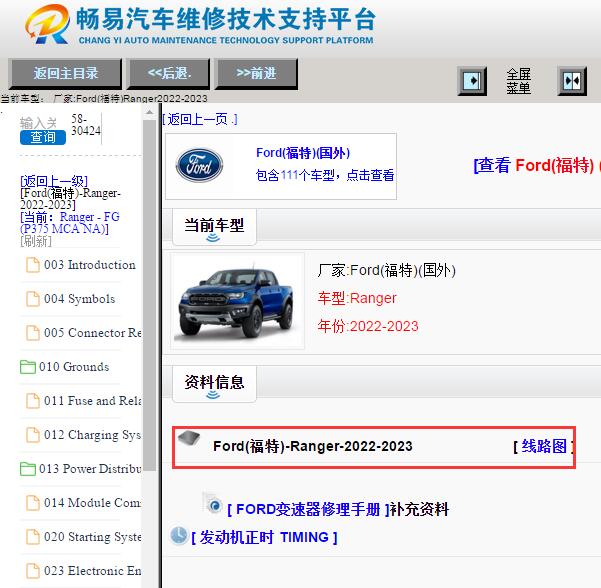Click the page icon beside 020 Starting
This screenshot has height=588, width=601.
pyautogui.click(x=33, y=537)
